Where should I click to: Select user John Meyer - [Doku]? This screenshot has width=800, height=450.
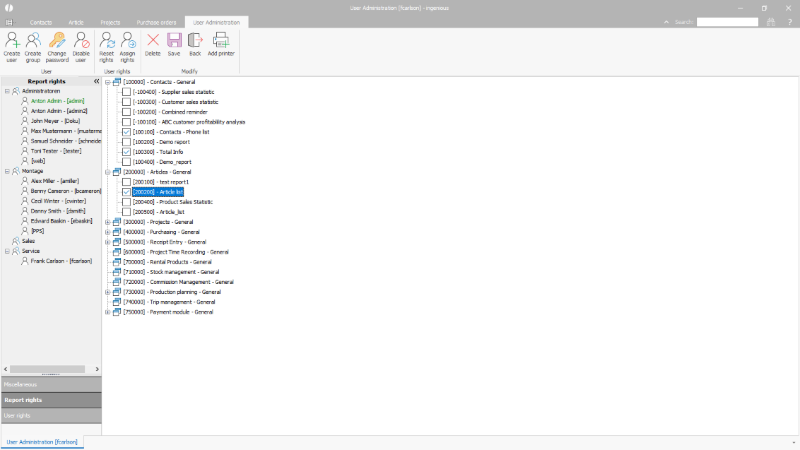click(55, 121)
